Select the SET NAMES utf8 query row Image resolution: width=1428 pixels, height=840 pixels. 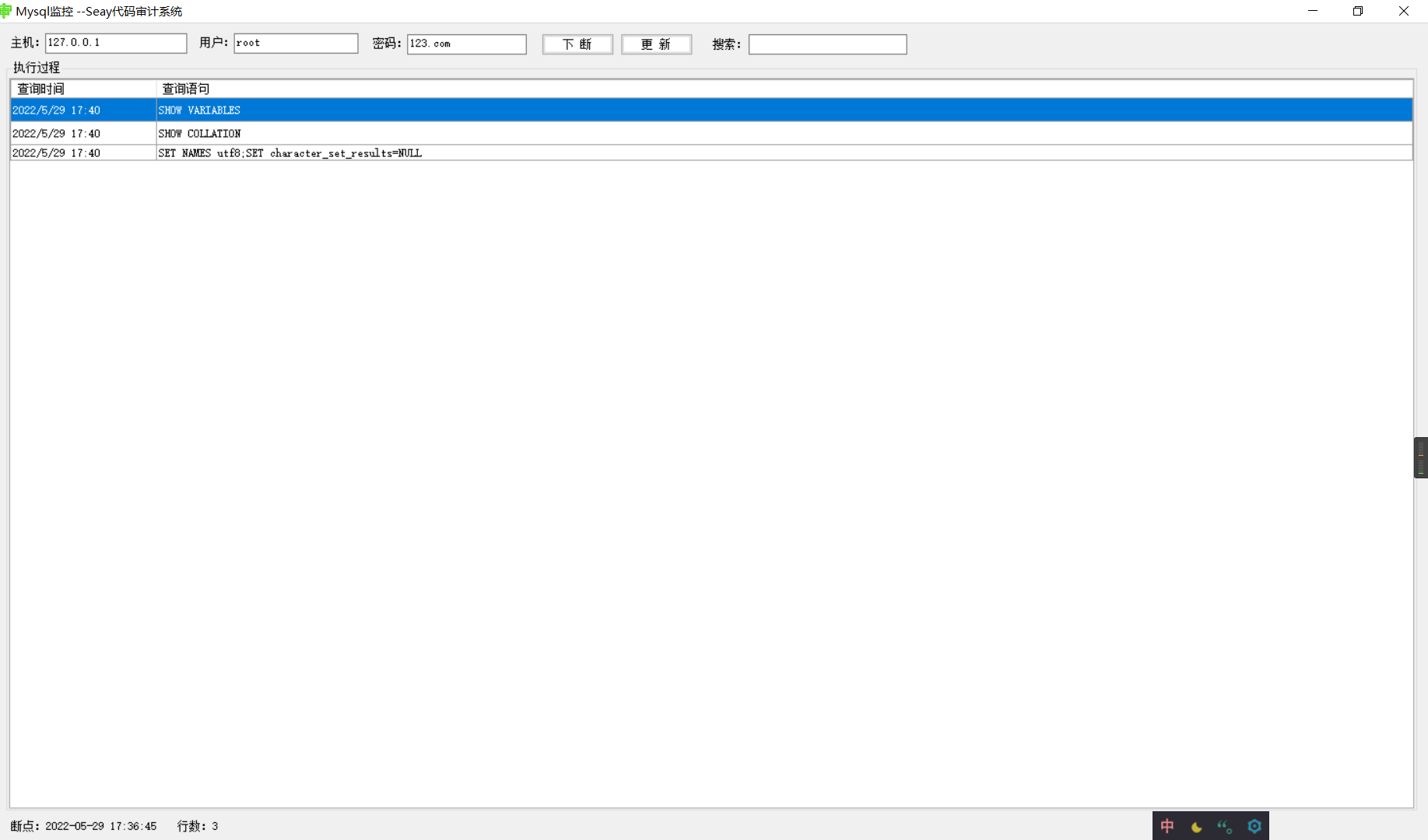[x=311, y=152]
